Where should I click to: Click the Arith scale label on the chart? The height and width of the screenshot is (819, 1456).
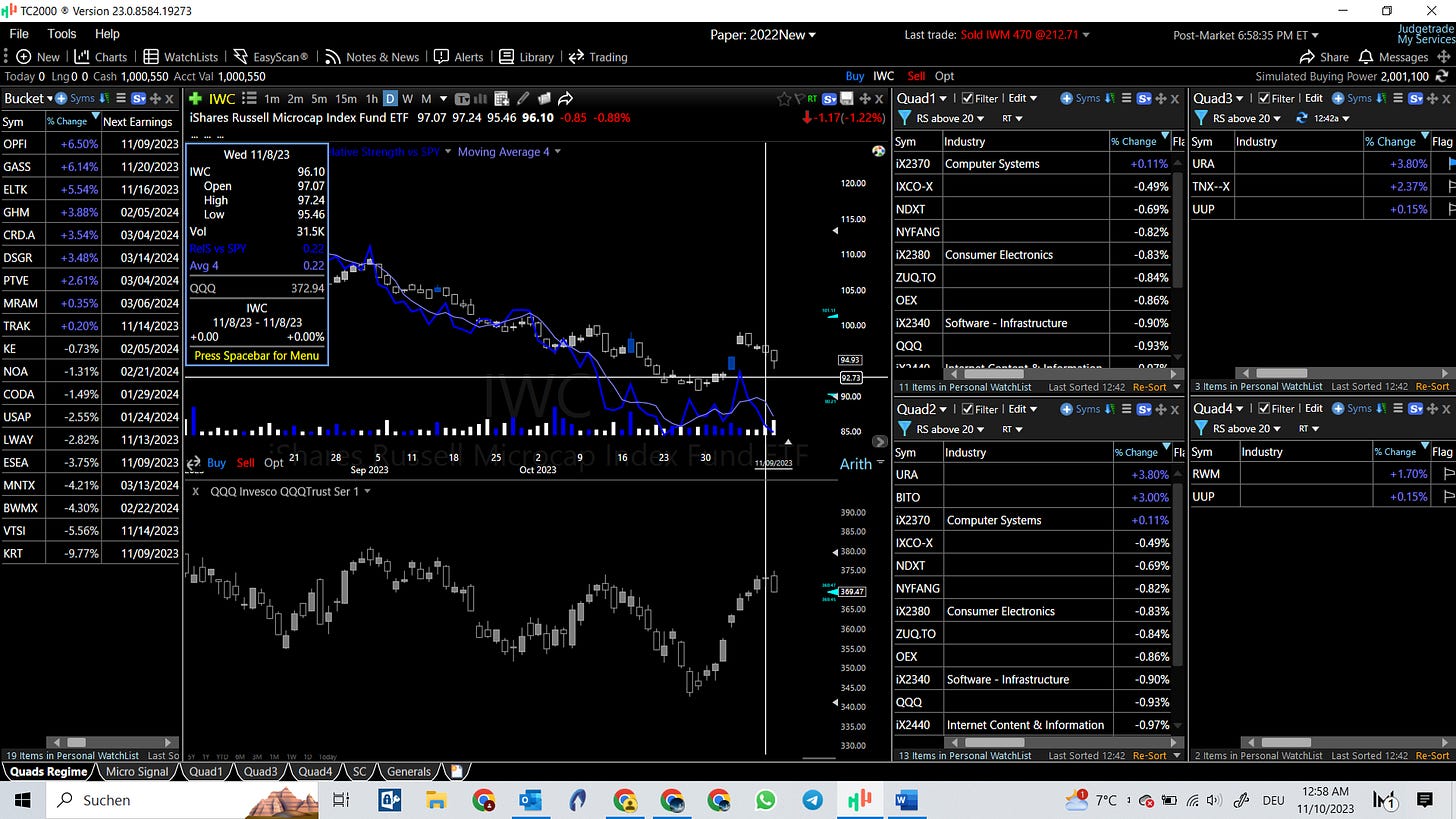(855, 463)
